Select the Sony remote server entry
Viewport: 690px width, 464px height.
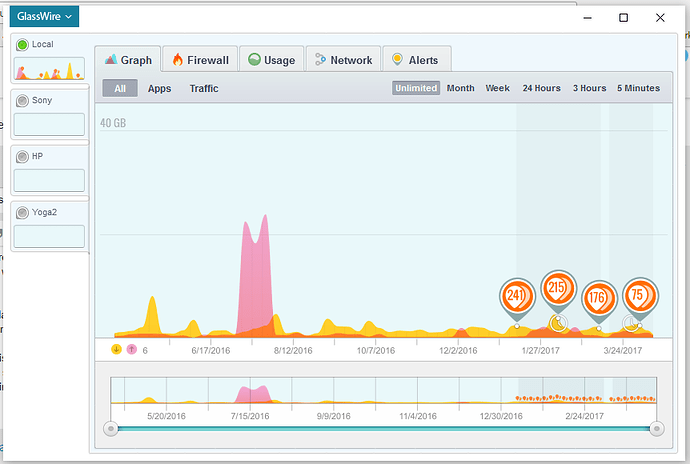[x=48, y=100]
